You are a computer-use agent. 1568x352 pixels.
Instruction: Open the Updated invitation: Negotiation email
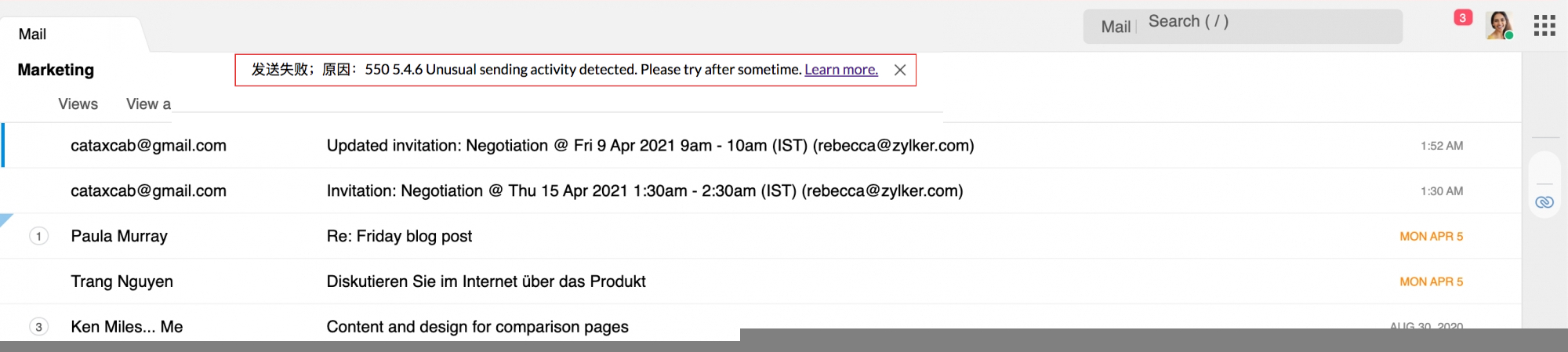[649, 146]
